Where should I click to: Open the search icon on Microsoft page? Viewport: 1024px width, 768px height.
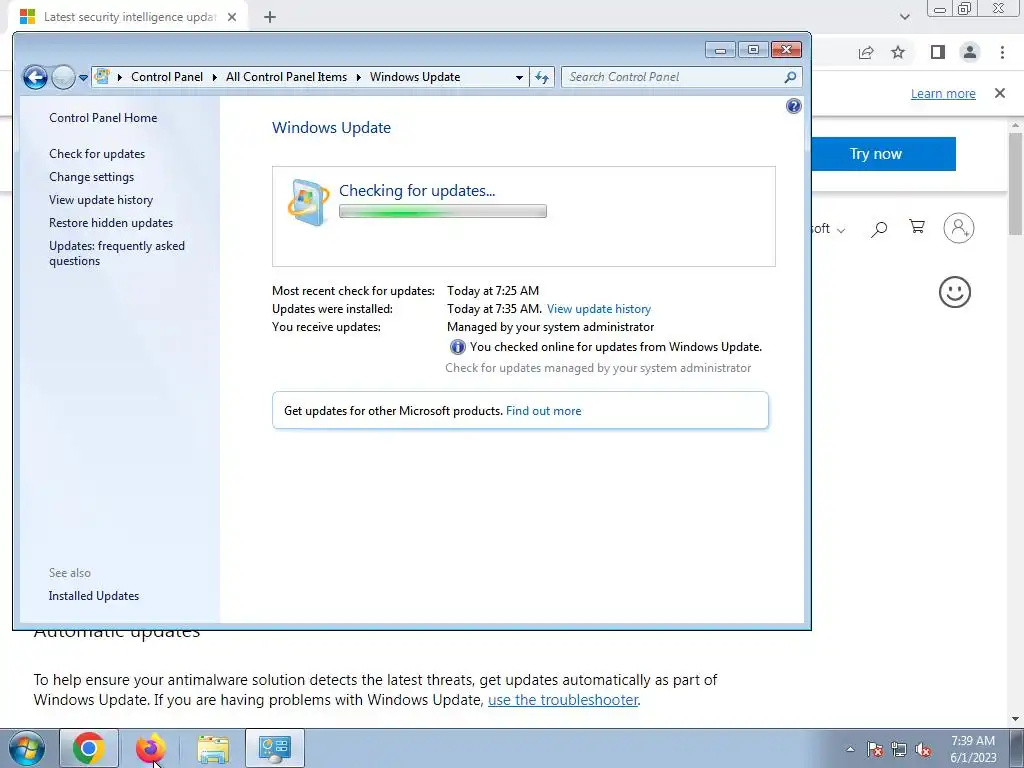click(879, 229)
